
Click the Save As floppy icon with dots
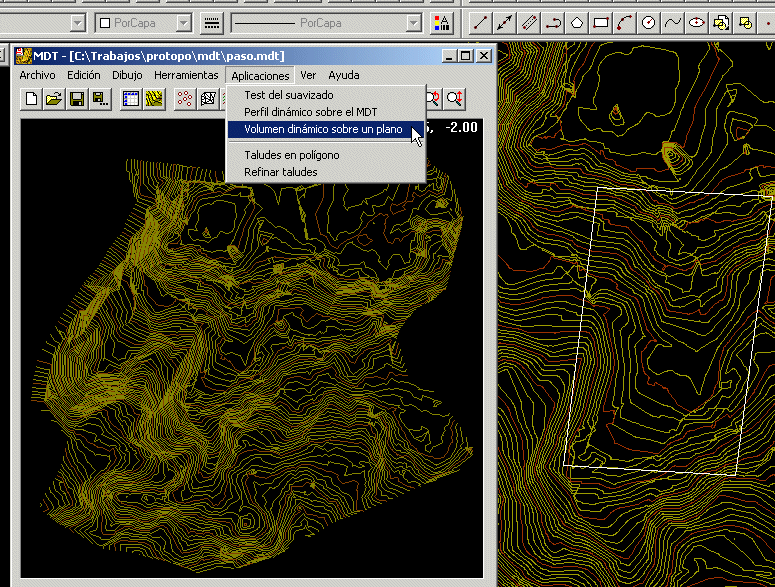click(100, 99)
